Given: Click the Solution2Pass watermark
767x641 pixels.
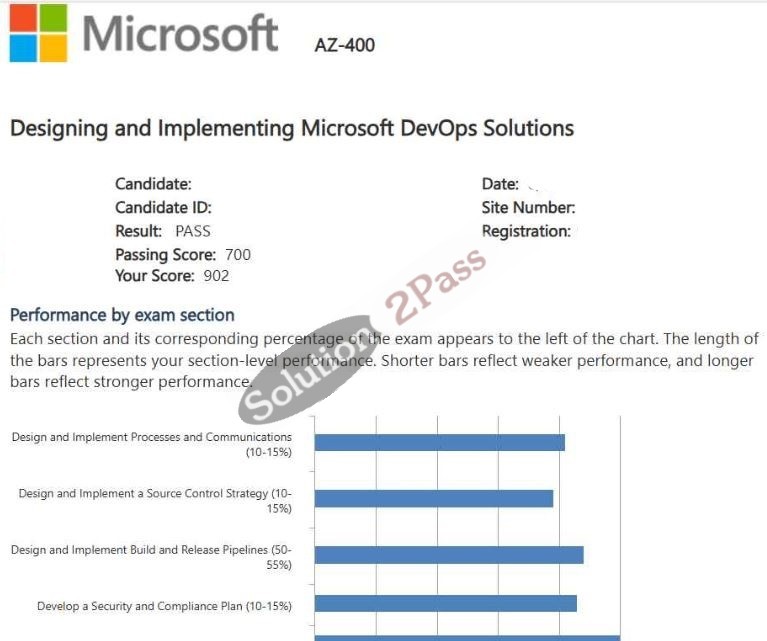Looking at the screenshot, I should 362,335.
